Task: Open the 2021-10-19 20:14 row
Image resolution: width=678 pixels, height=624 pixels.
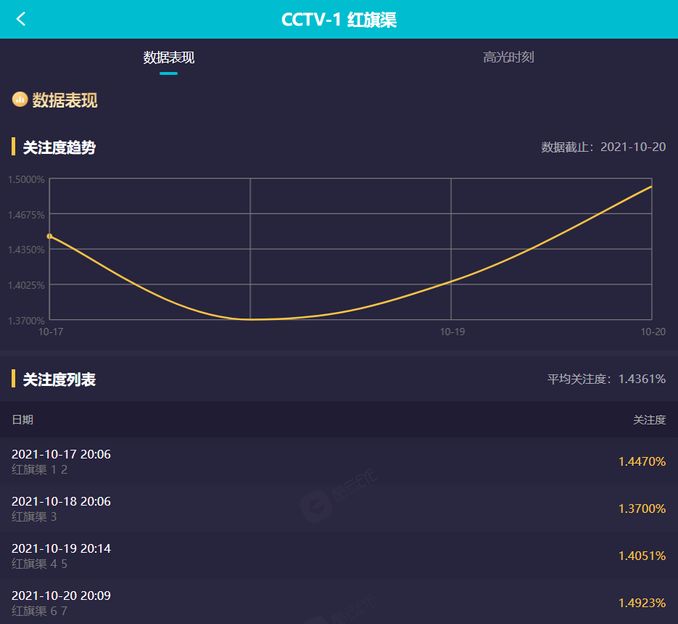Action: point(339,556)
